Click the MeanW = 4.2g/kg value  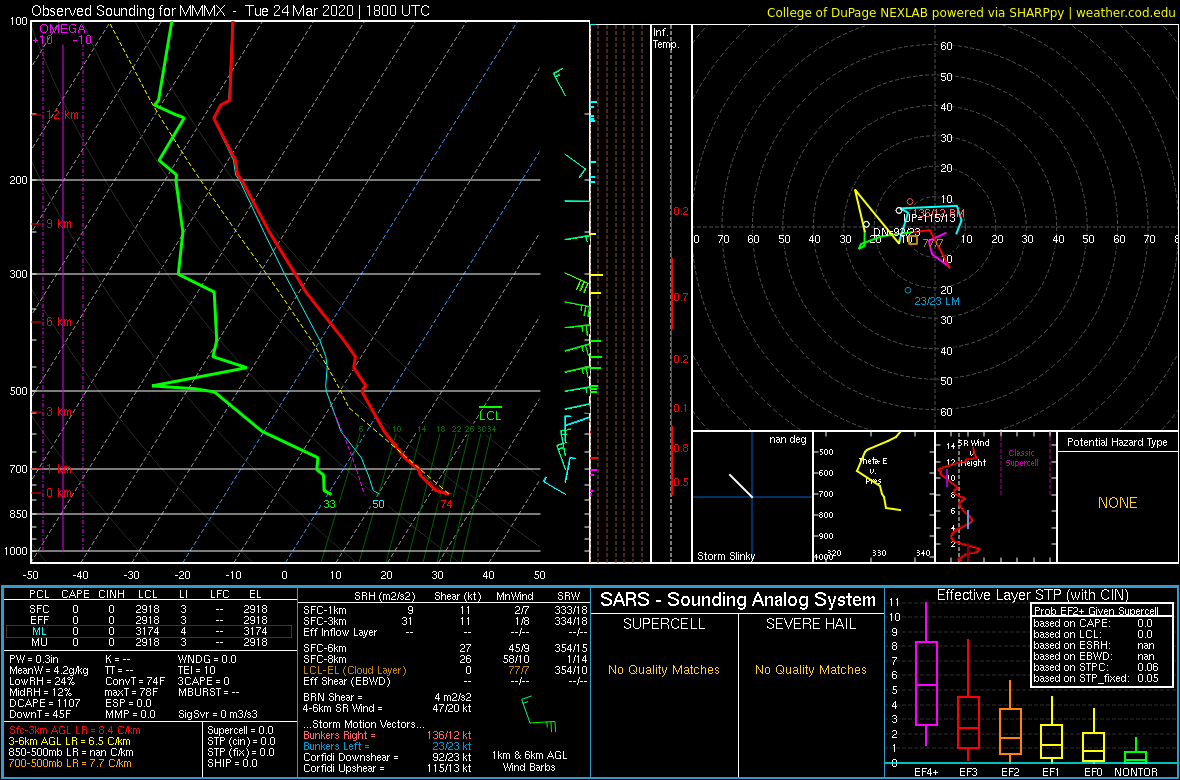pos(51,670)
